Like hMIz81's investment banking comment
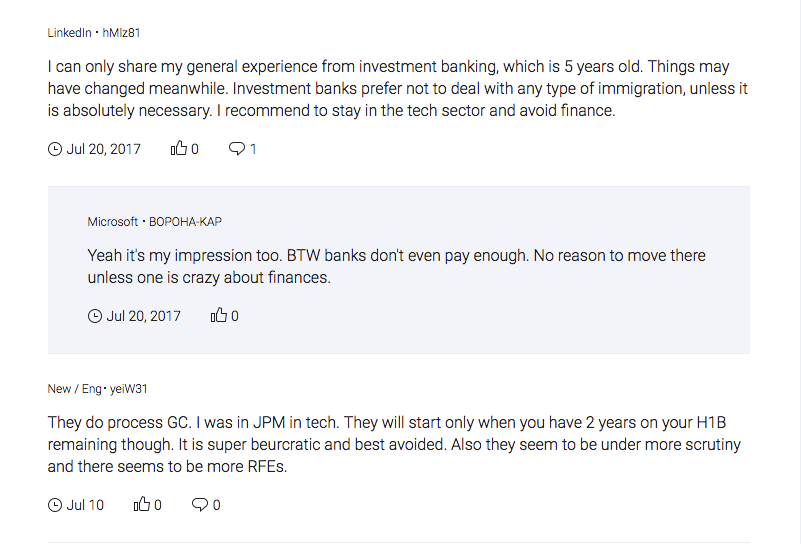This screenshot has height=544, width=801. click(x=179, y=149)
